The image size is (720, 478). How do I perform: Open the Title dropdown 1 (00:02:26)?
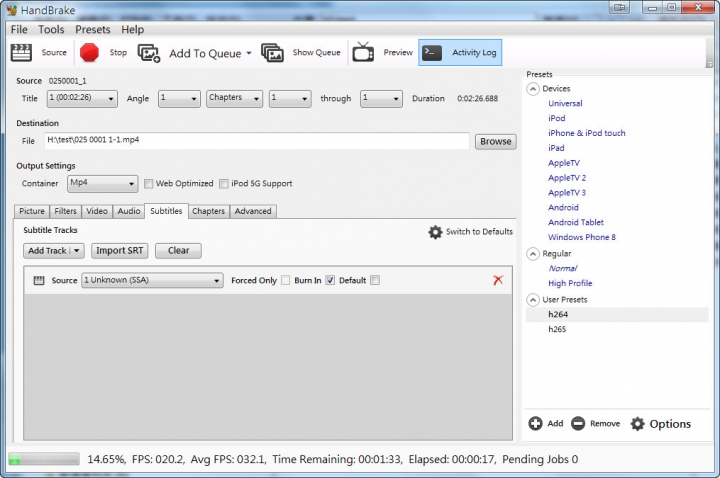[x=82, y=98]
